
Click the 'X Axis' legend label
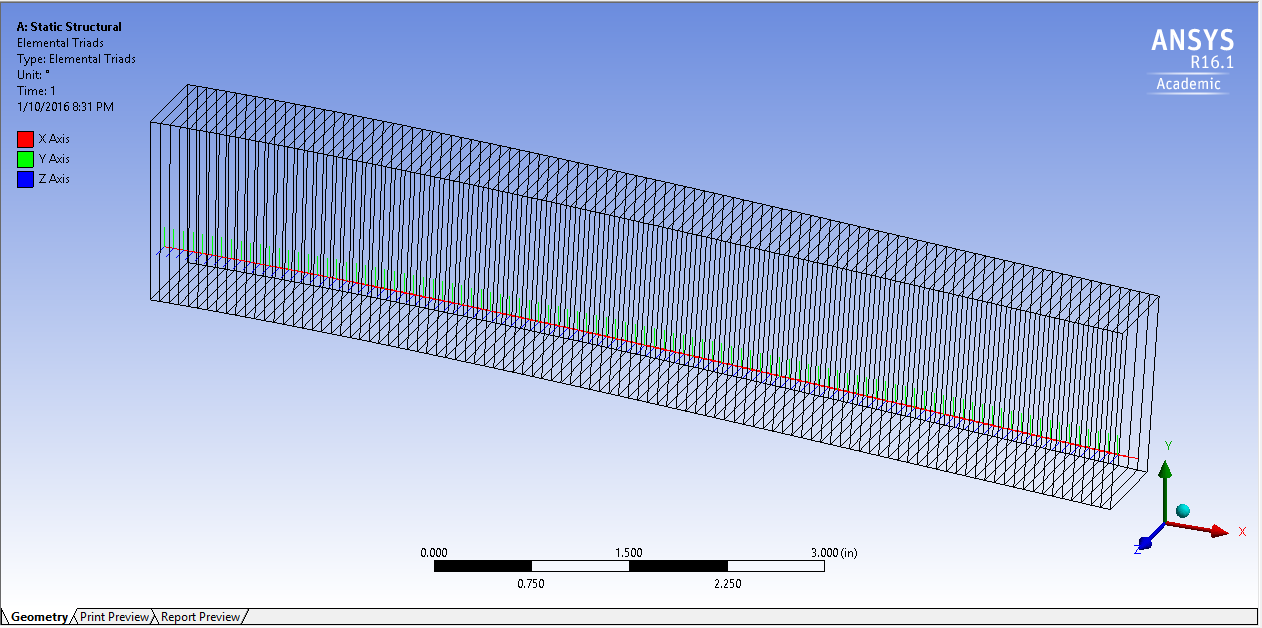54,139
